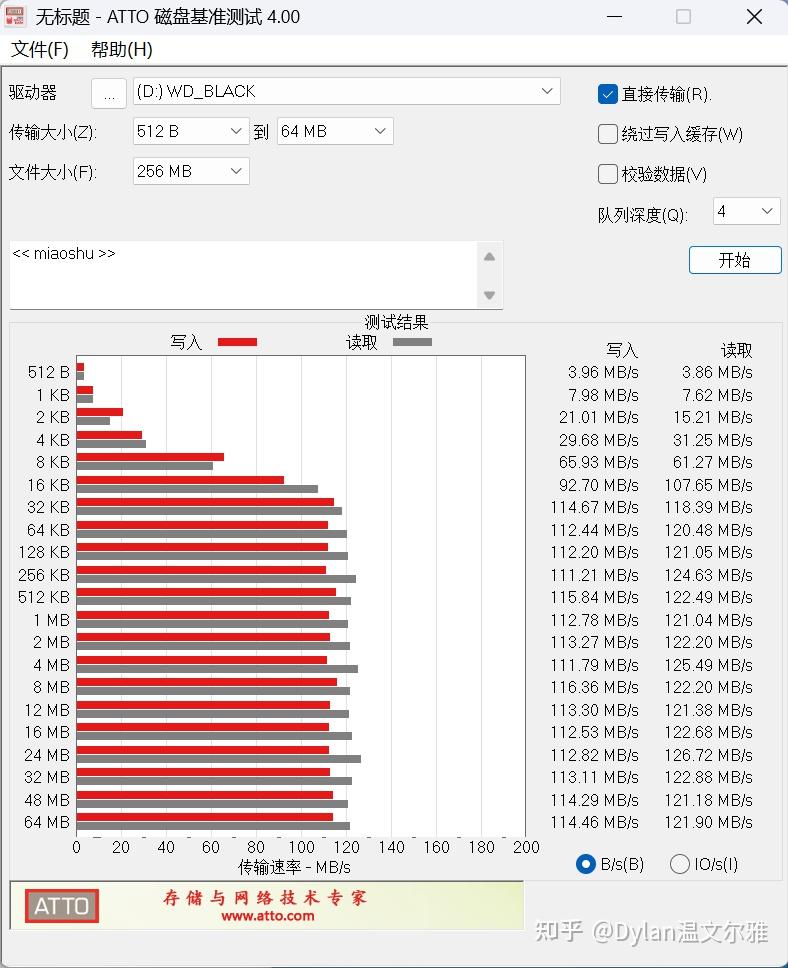
Task: Click the 116.36 MB/s write value
Action: pyautogui.click(x=595, y=687)
